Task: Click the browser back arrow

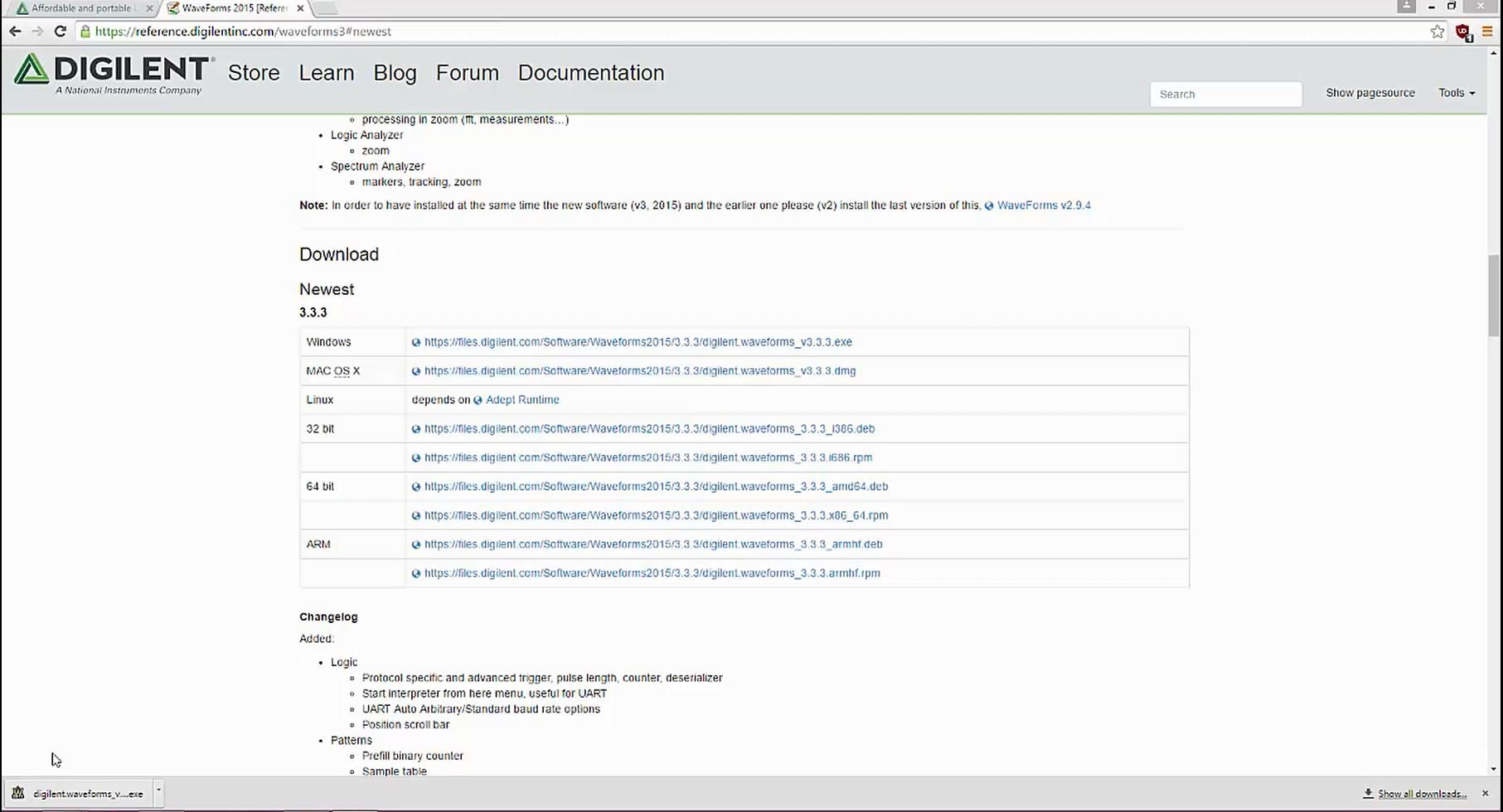Action: 15,31
